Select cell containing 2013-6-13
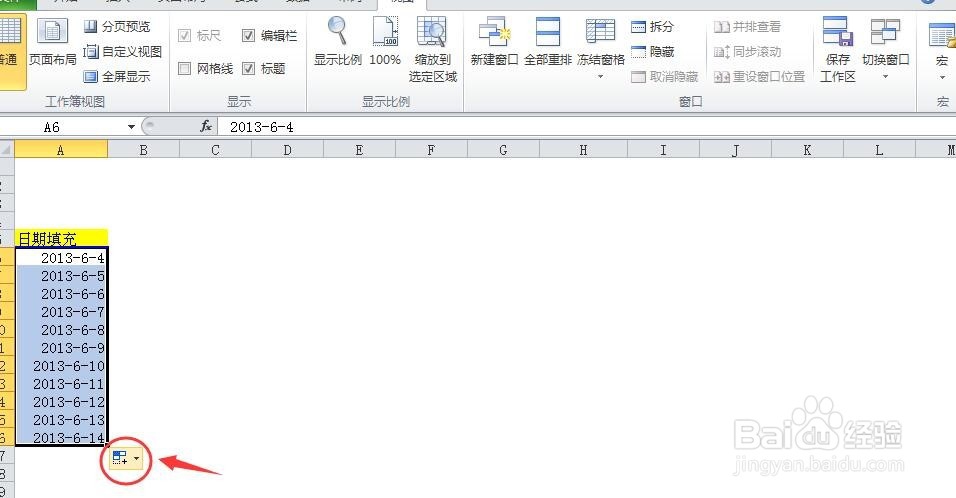 [61, 419]
